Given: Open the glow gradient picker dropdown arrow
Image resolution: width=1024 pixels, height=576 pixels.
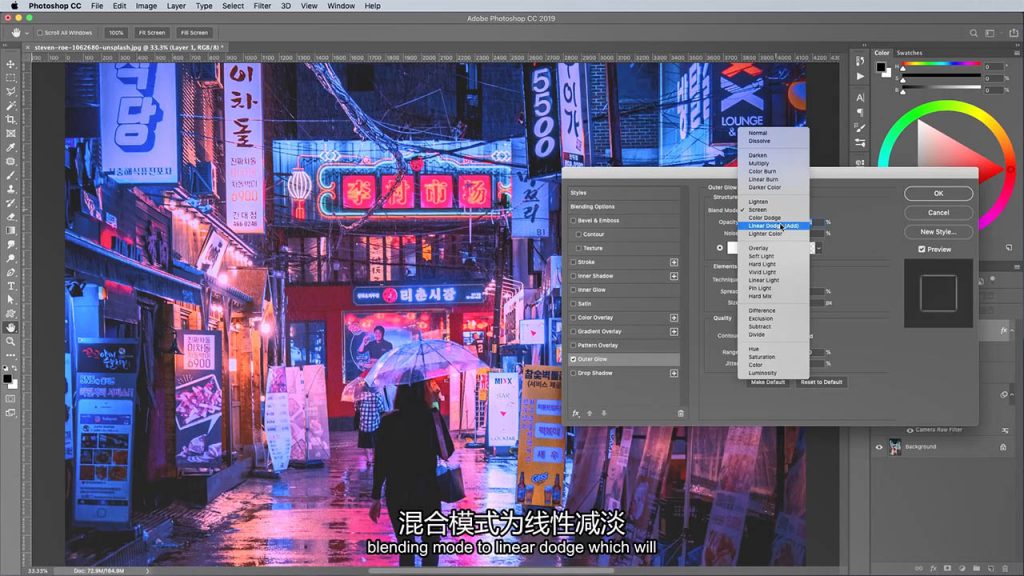Looking at the screenshot, I should pos(818,248).
